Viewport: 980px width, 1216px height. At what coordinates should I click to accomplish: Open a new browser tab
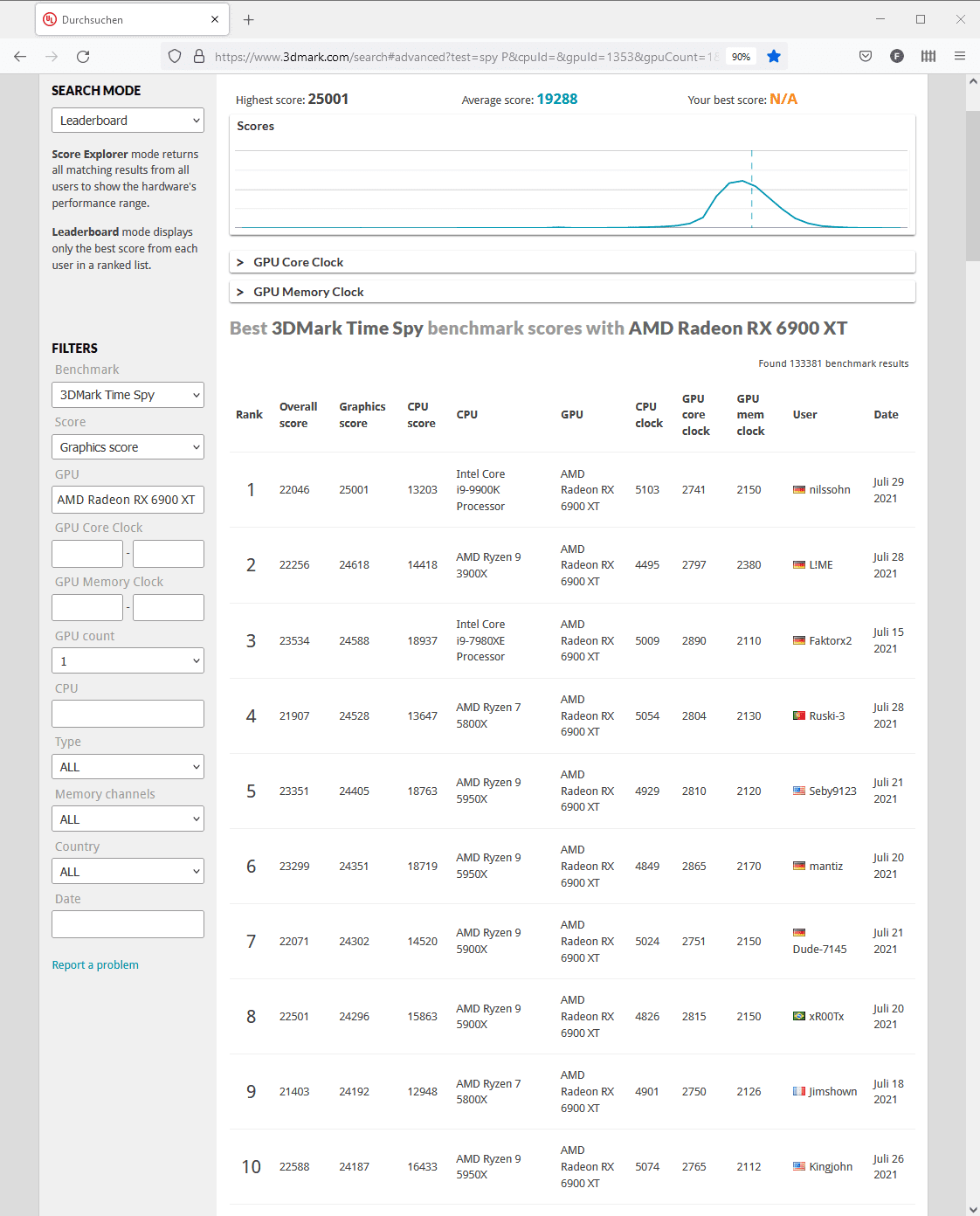249,19
